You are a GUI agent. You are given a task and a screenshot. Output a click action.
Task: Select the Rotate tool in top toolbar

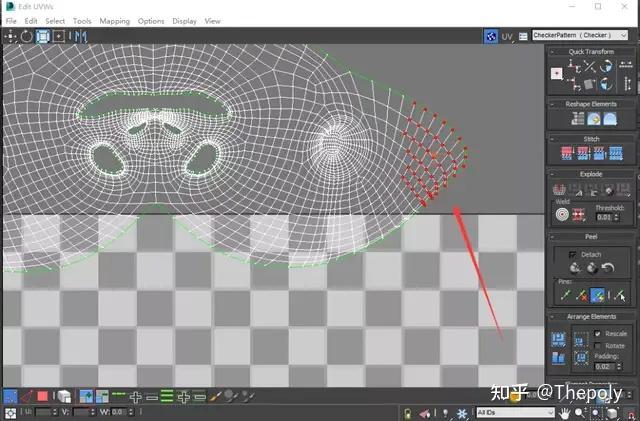(26, 37)
